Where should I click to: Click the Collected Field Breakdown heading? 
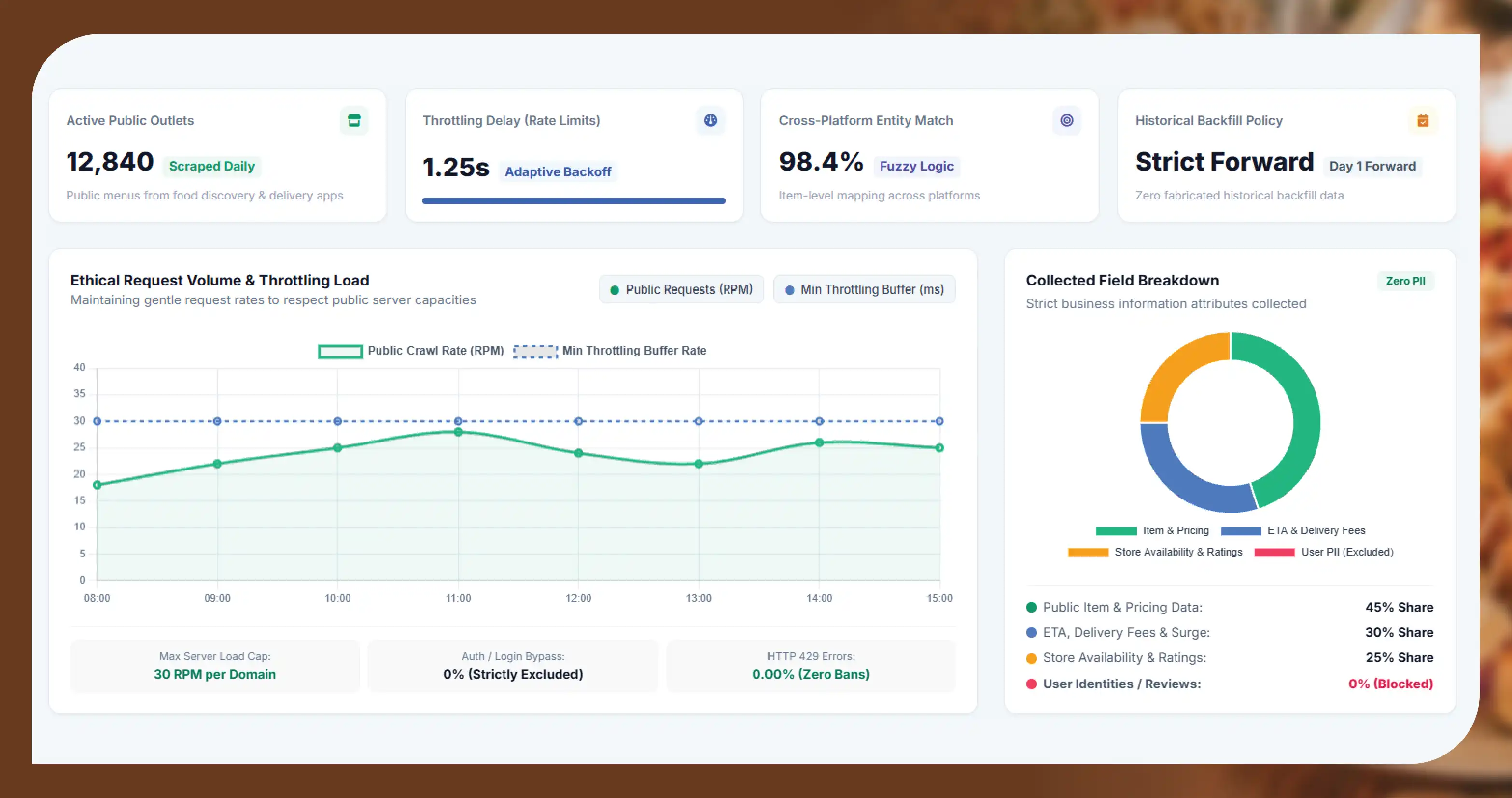pyautogui.click(x=1122, y=281)
